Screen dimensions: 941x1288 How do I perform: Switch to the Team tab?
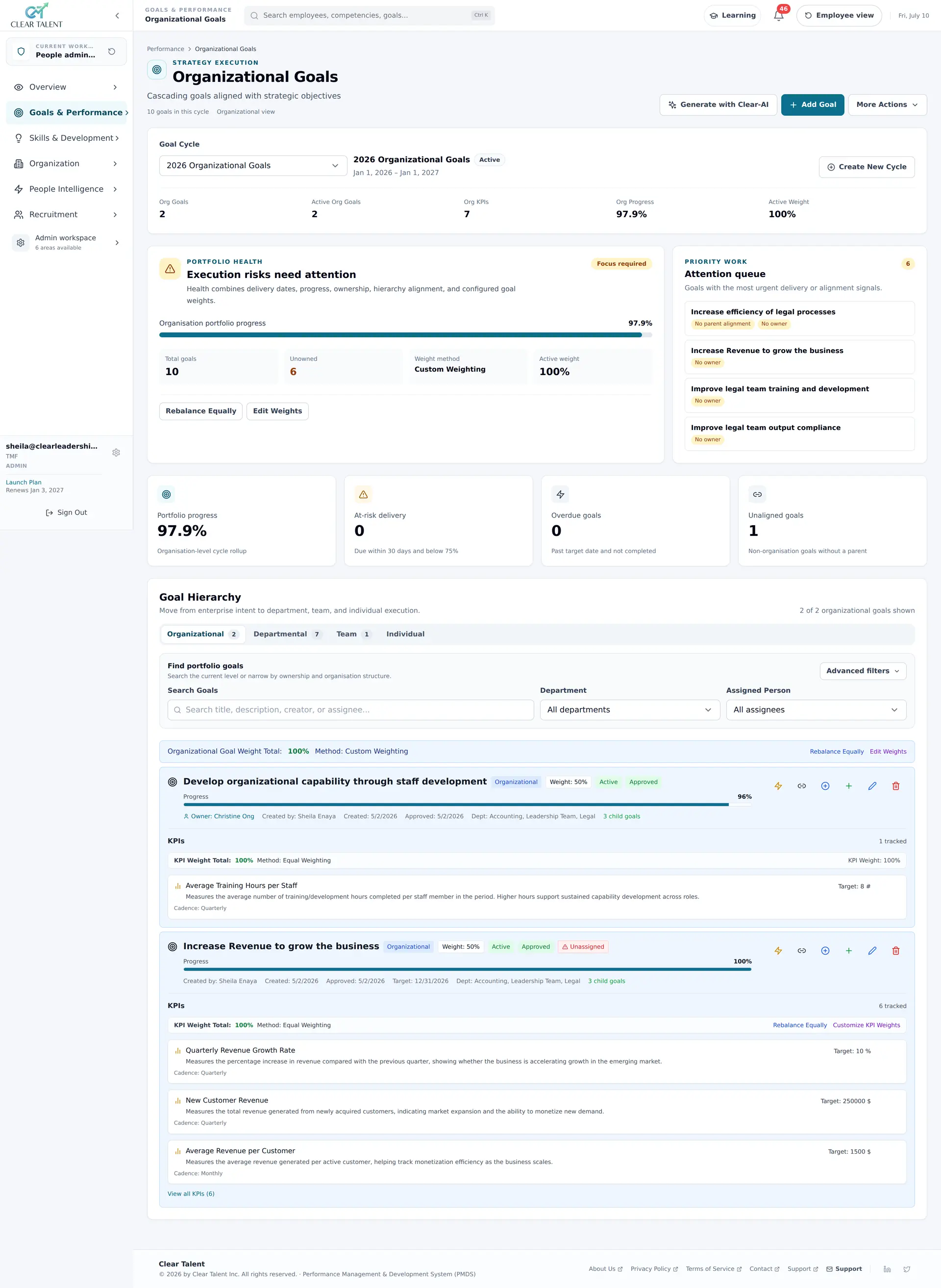tap(353, 634)
